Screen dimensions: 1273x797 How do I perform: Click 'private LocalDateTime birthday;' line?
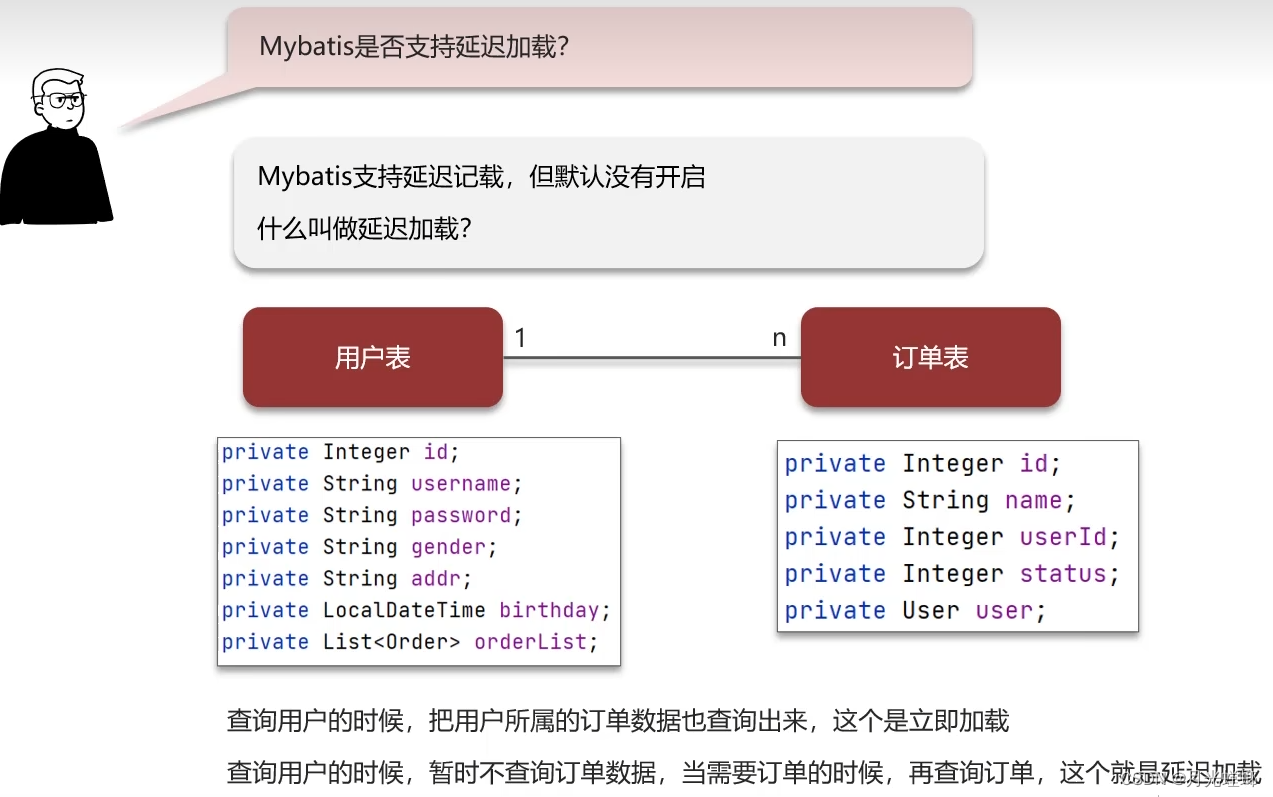coord(416,610)
